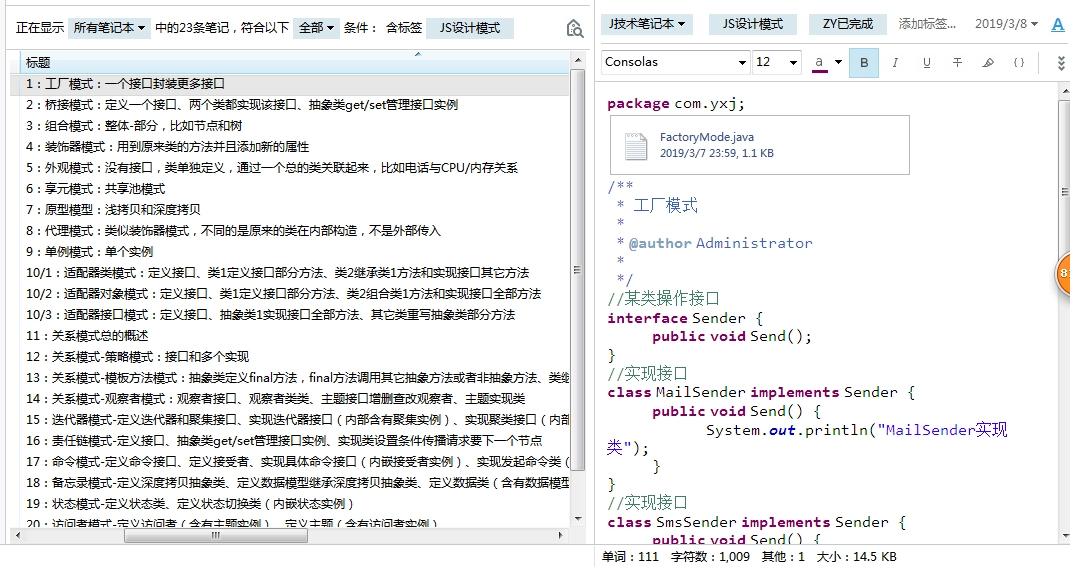Image resolution: width=1070 pixels, height=567 pixels.
Task: Click 'package com.yxj;' line in the note
Action: 676,104
